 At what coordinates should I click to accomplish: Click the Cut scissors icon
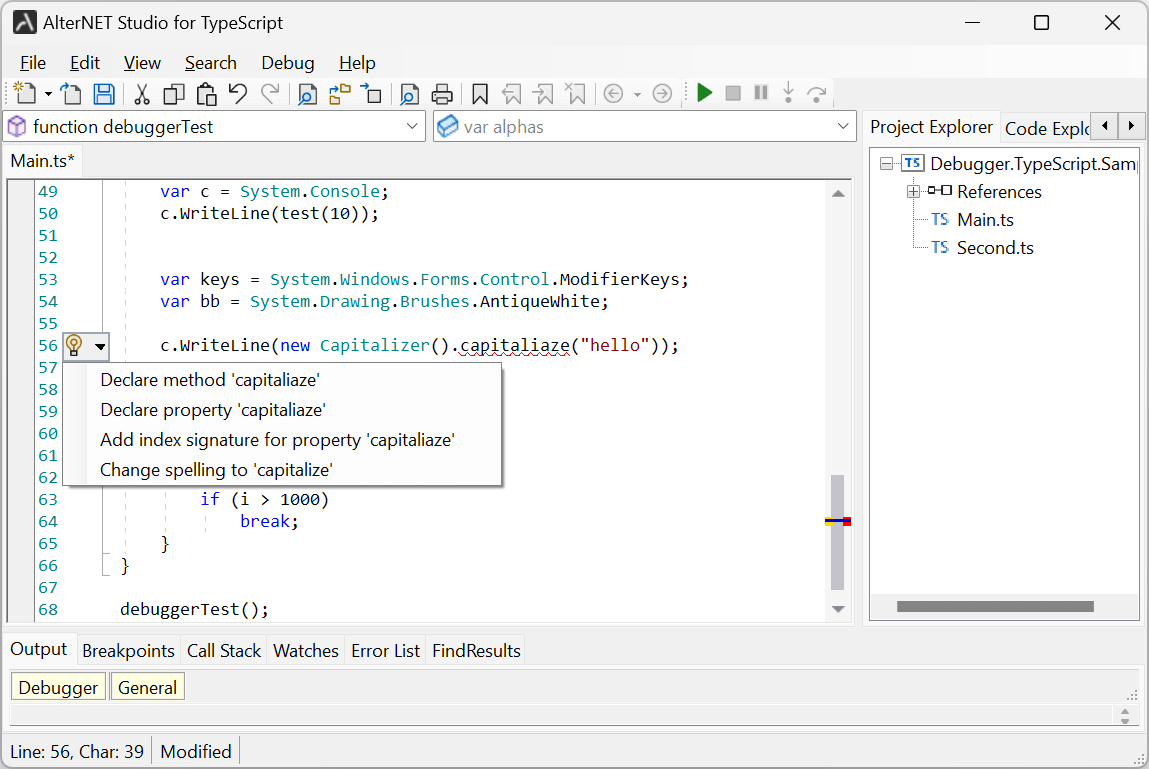coord(141,94)
